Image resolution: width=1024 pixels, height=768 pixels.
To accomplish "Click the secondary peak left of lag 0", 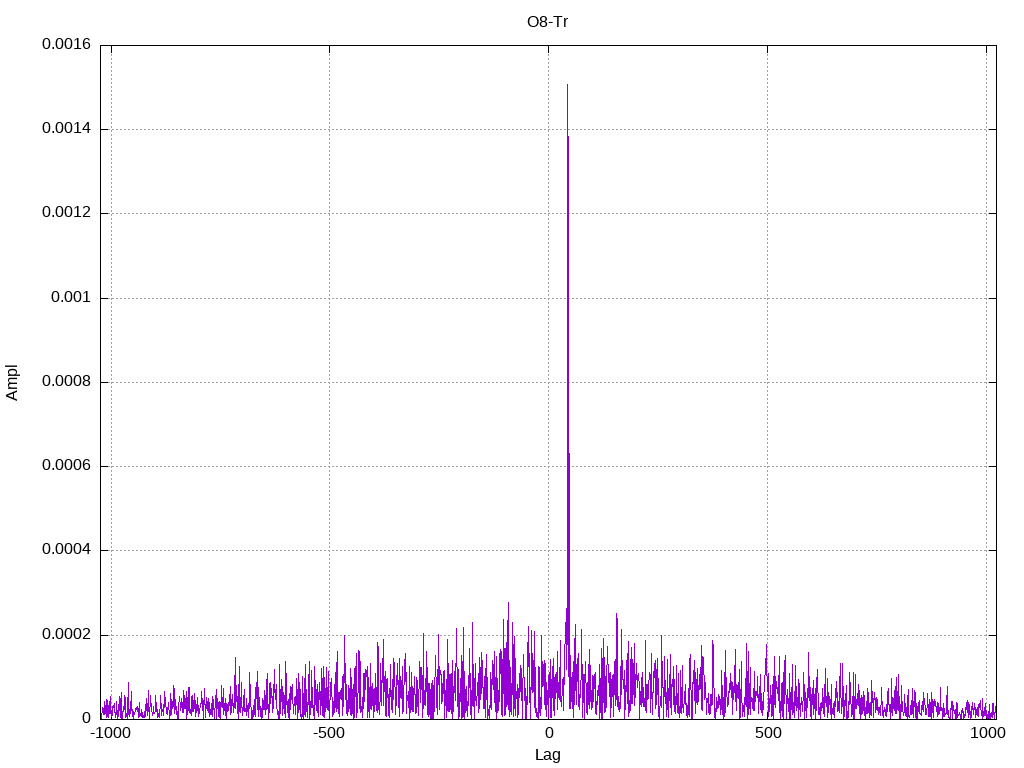I will (508, 603).
